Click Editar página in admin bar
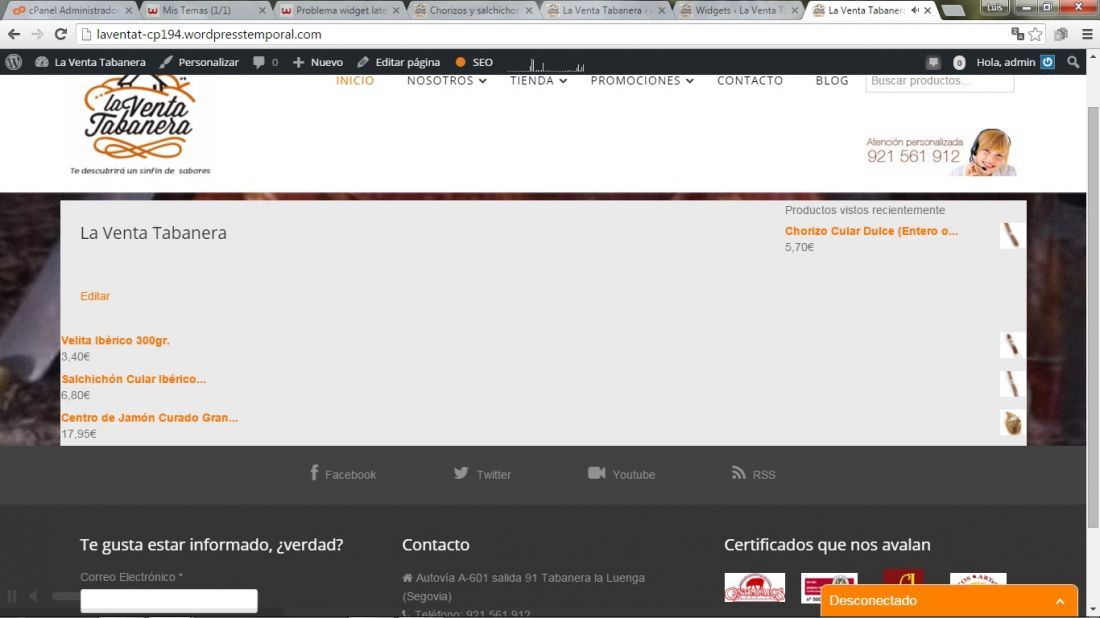 point(398,62)
